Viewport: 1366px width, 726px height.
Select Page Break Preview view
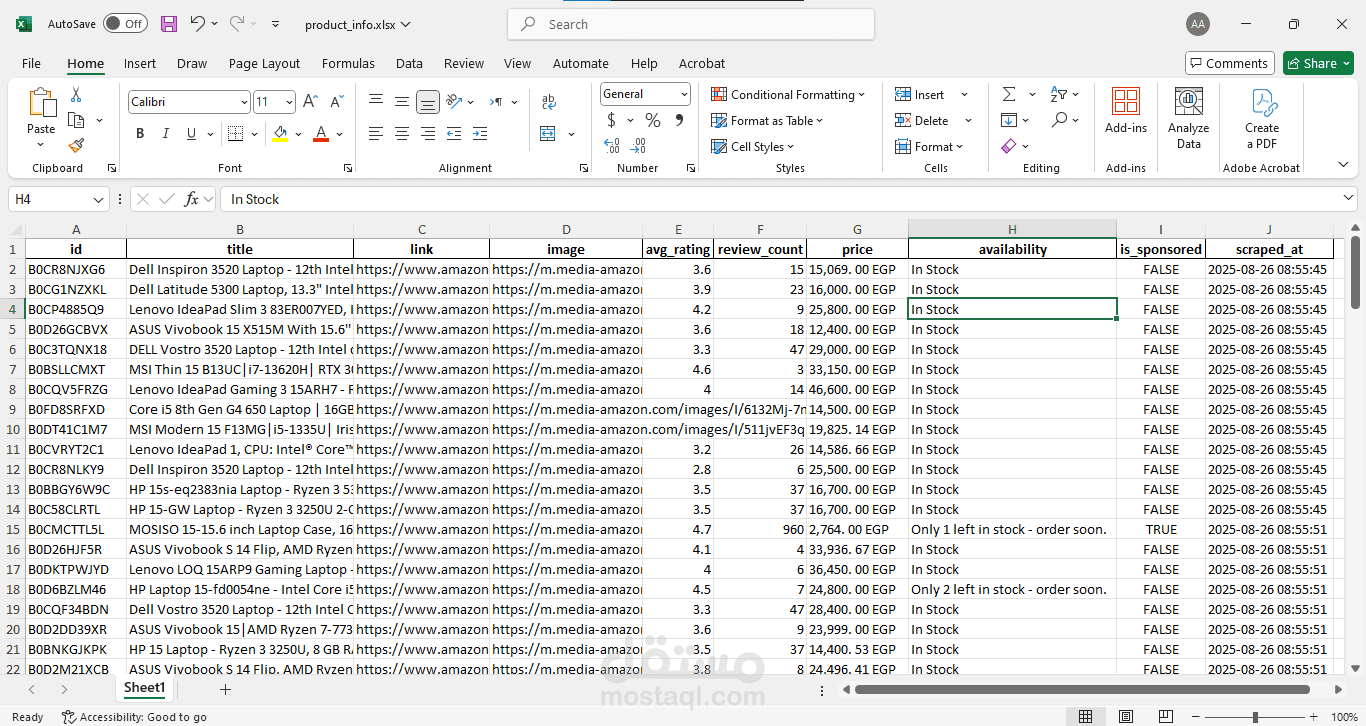(x=1165, y=716)
